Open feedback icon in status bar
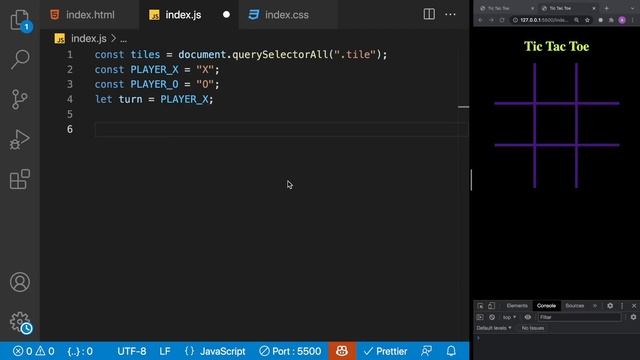 [x=427, y=351]
